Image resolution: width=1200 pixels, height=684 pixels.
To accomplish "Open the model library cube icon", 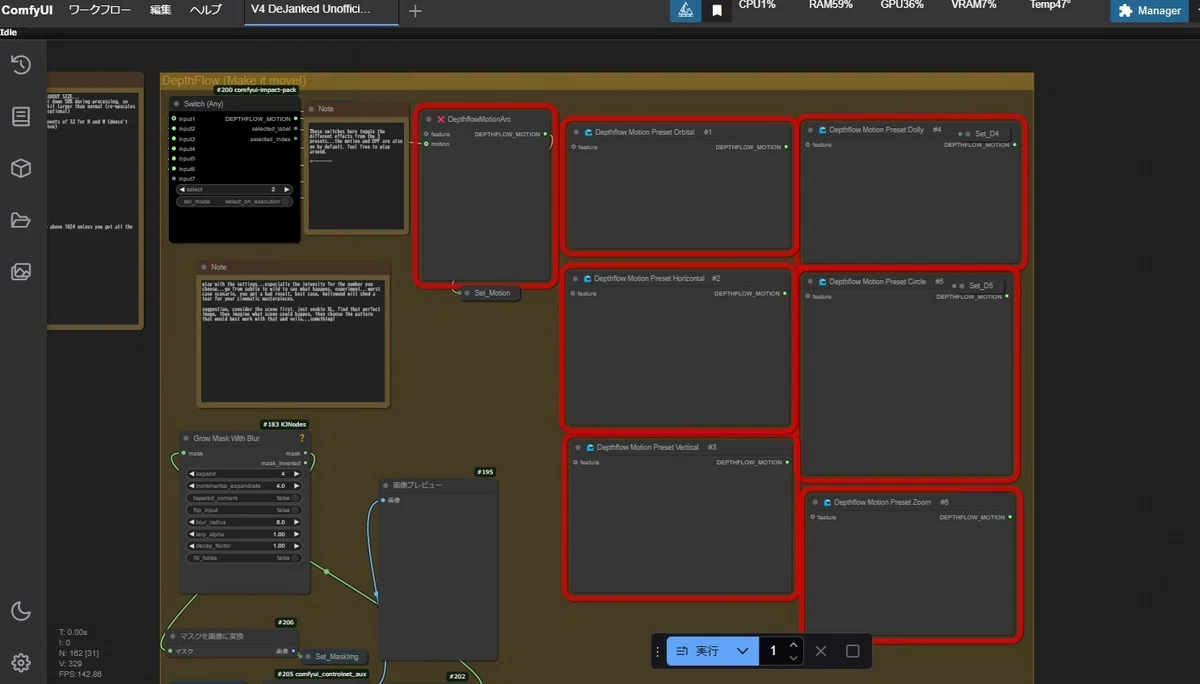I will [x=20, y=168].
